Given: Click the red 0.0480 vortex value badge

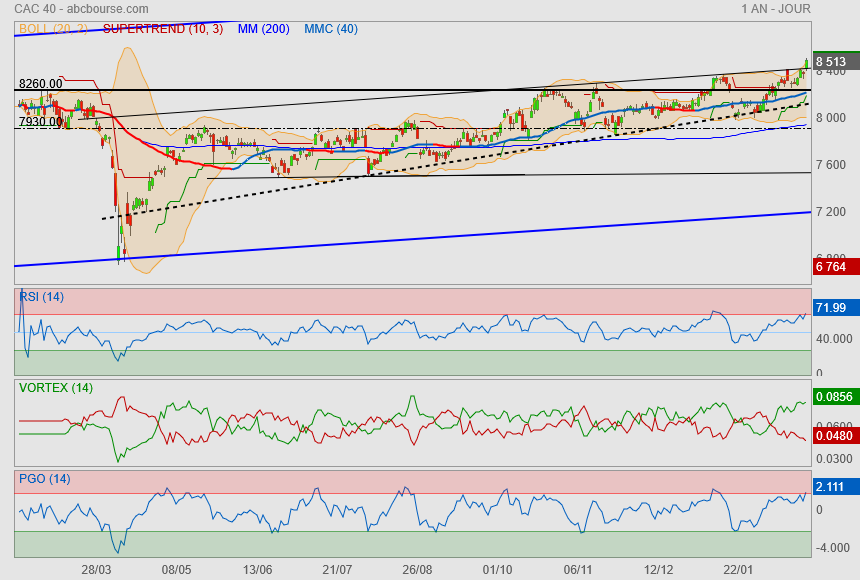Looking at the screenshot, I should 836,436.
